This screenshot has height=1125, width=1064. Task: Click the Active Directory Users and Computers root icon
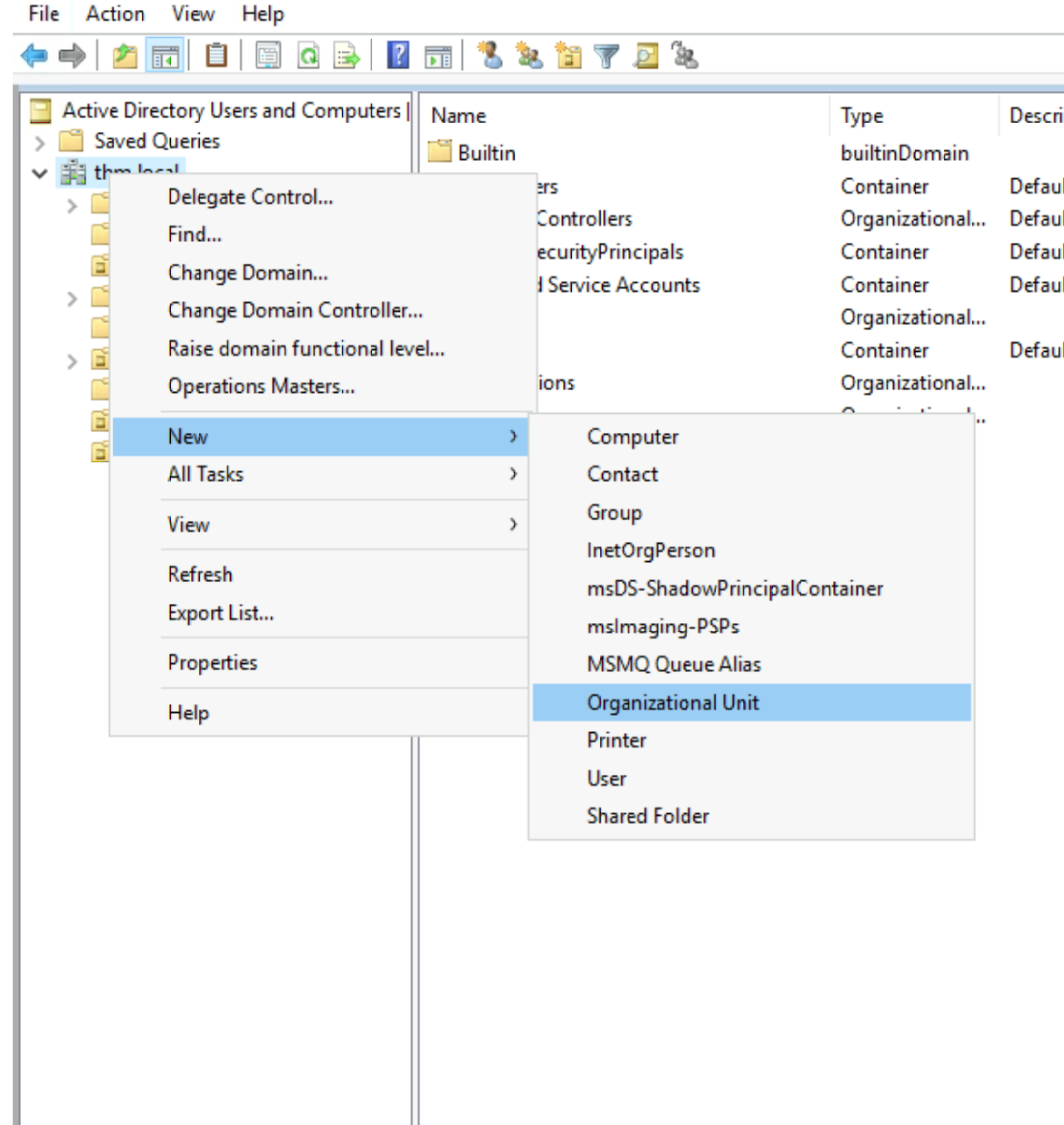(x=41, y=111)
